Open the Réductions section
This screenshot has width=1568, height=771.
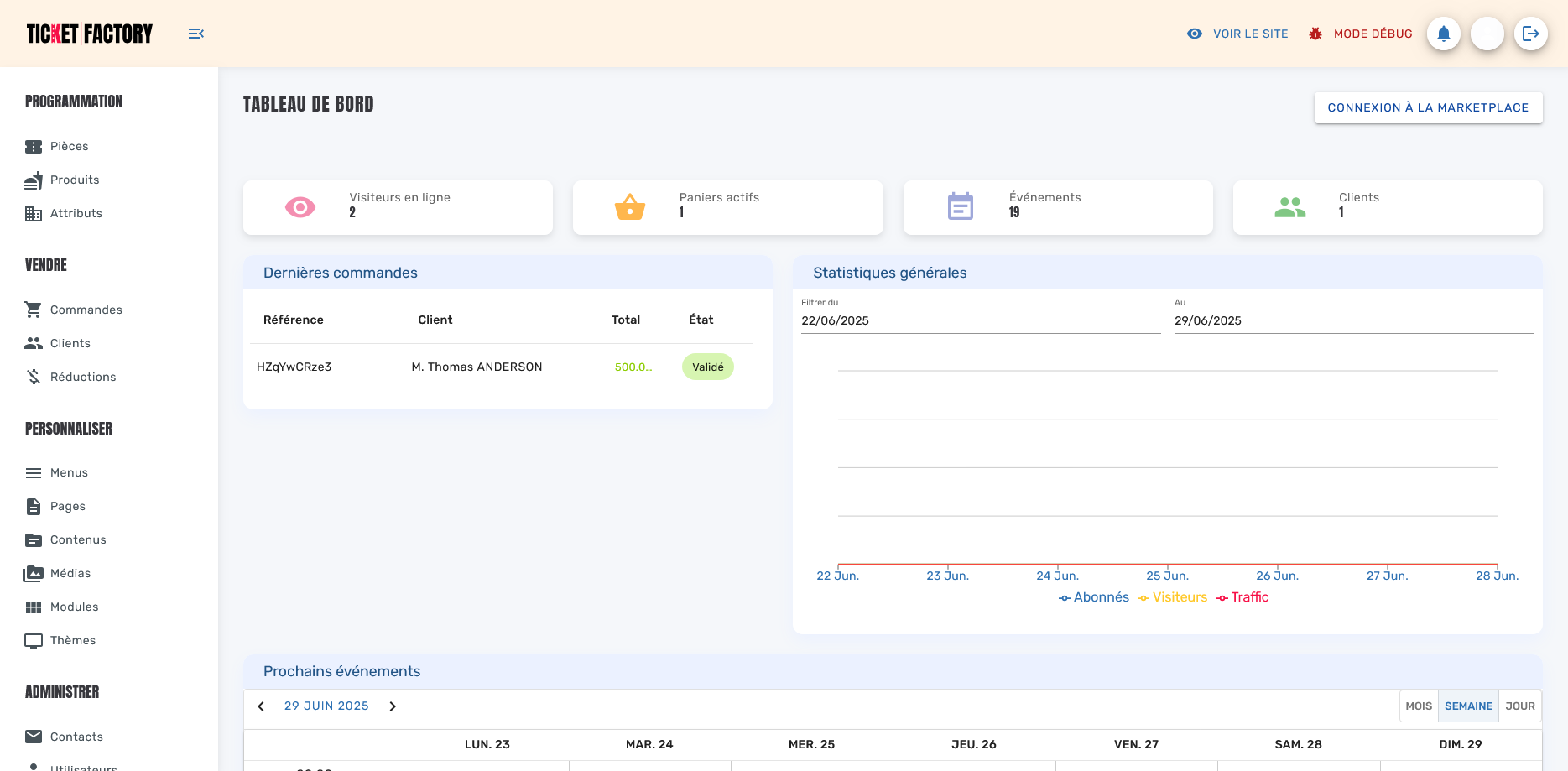coord(83,377)
